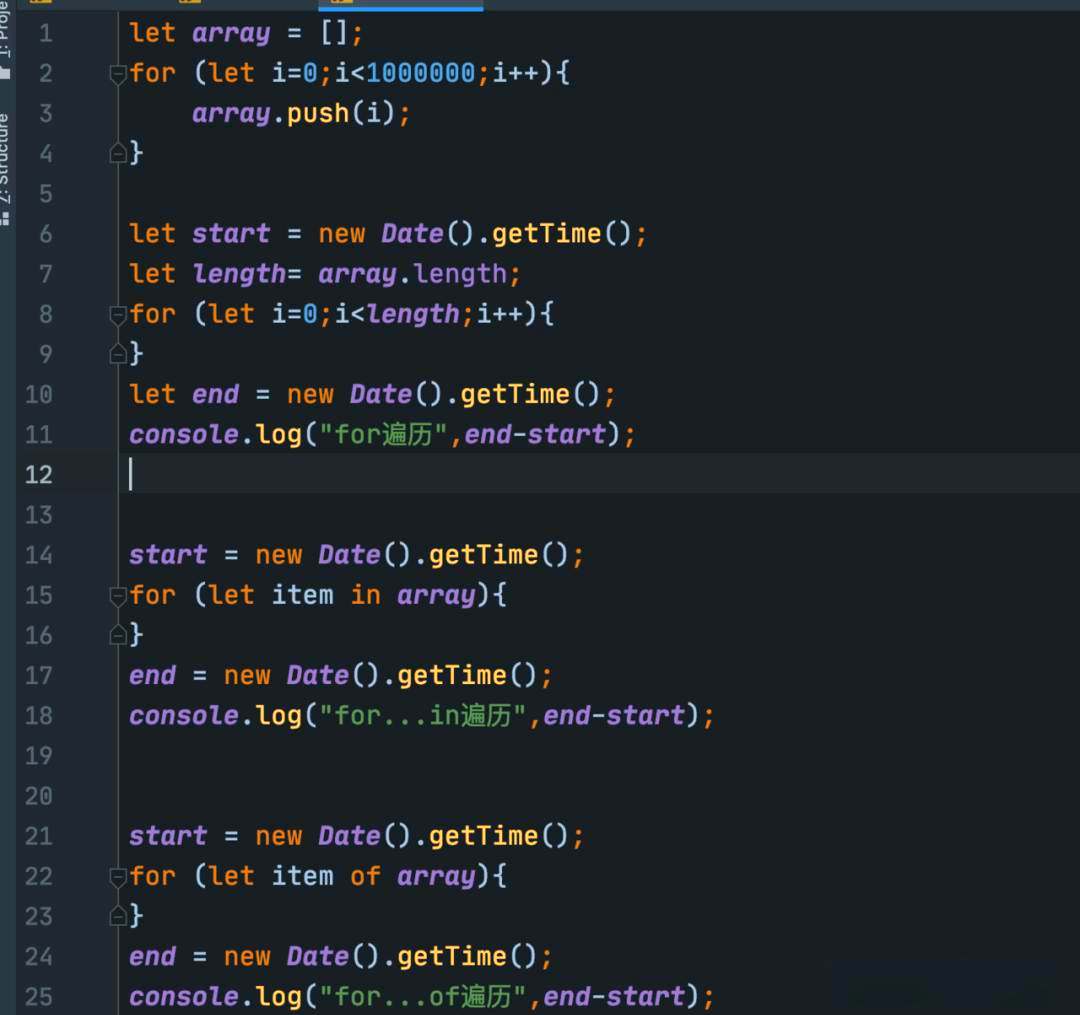Click line number 25 in the gutter
The image size is (1080, 1015).
[39, 996]
